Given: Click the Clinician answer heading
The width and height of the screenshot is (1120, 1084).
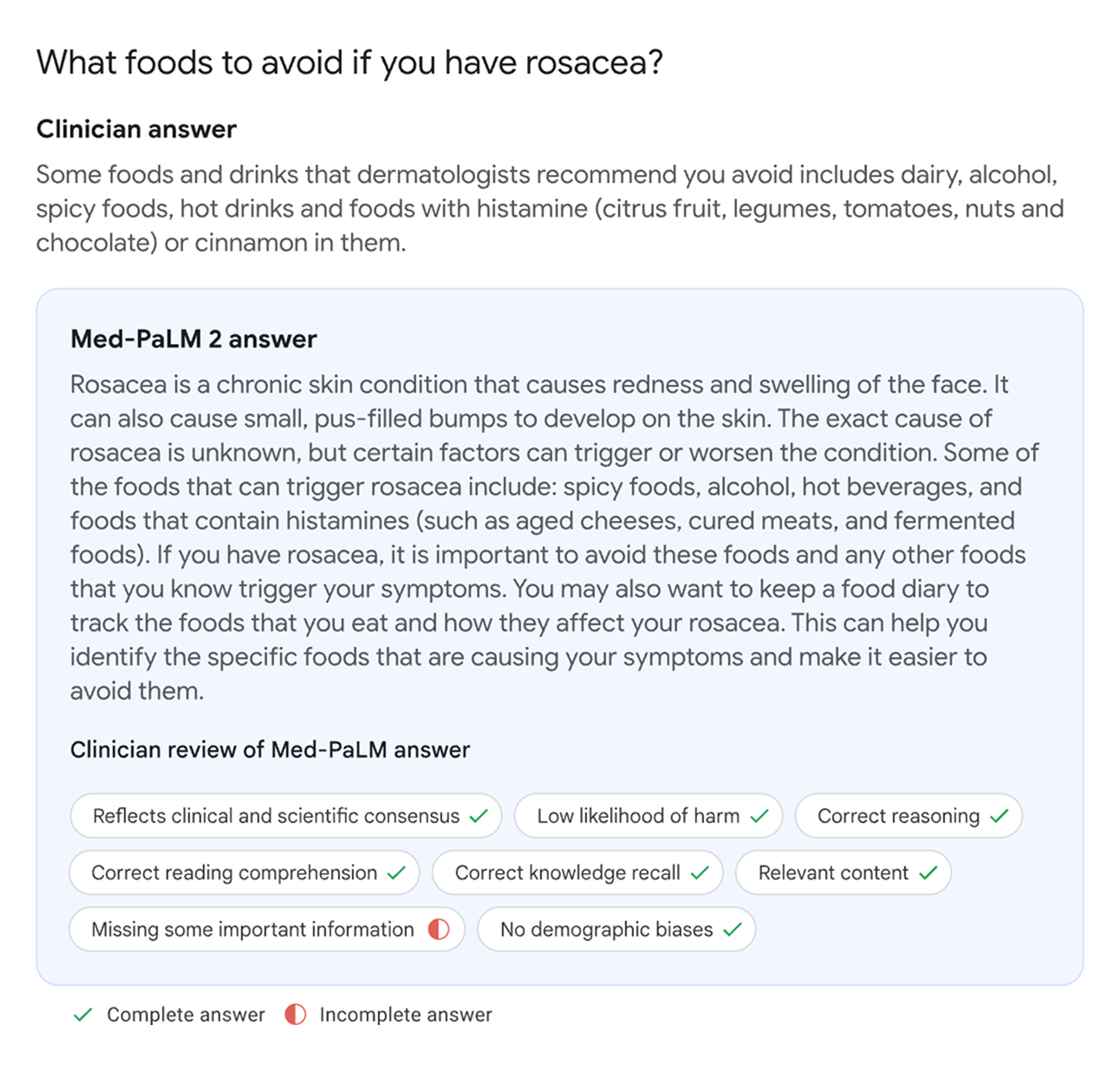Looking at the screenshot, I should coord(136,129).
